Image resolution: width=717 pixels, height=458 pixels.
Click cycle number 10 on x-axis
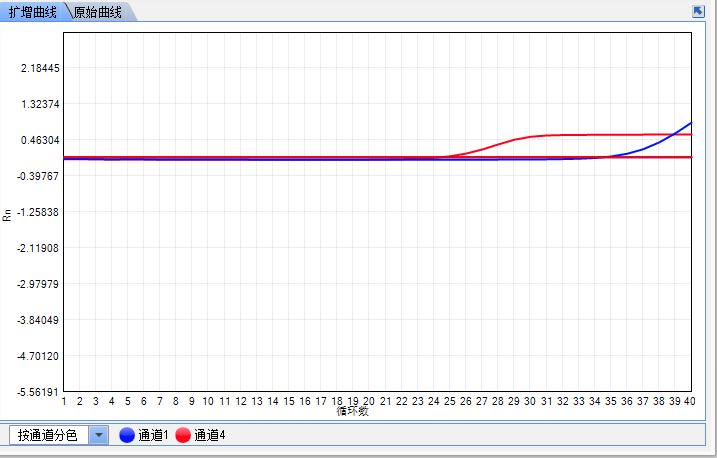tap(208, 401)
